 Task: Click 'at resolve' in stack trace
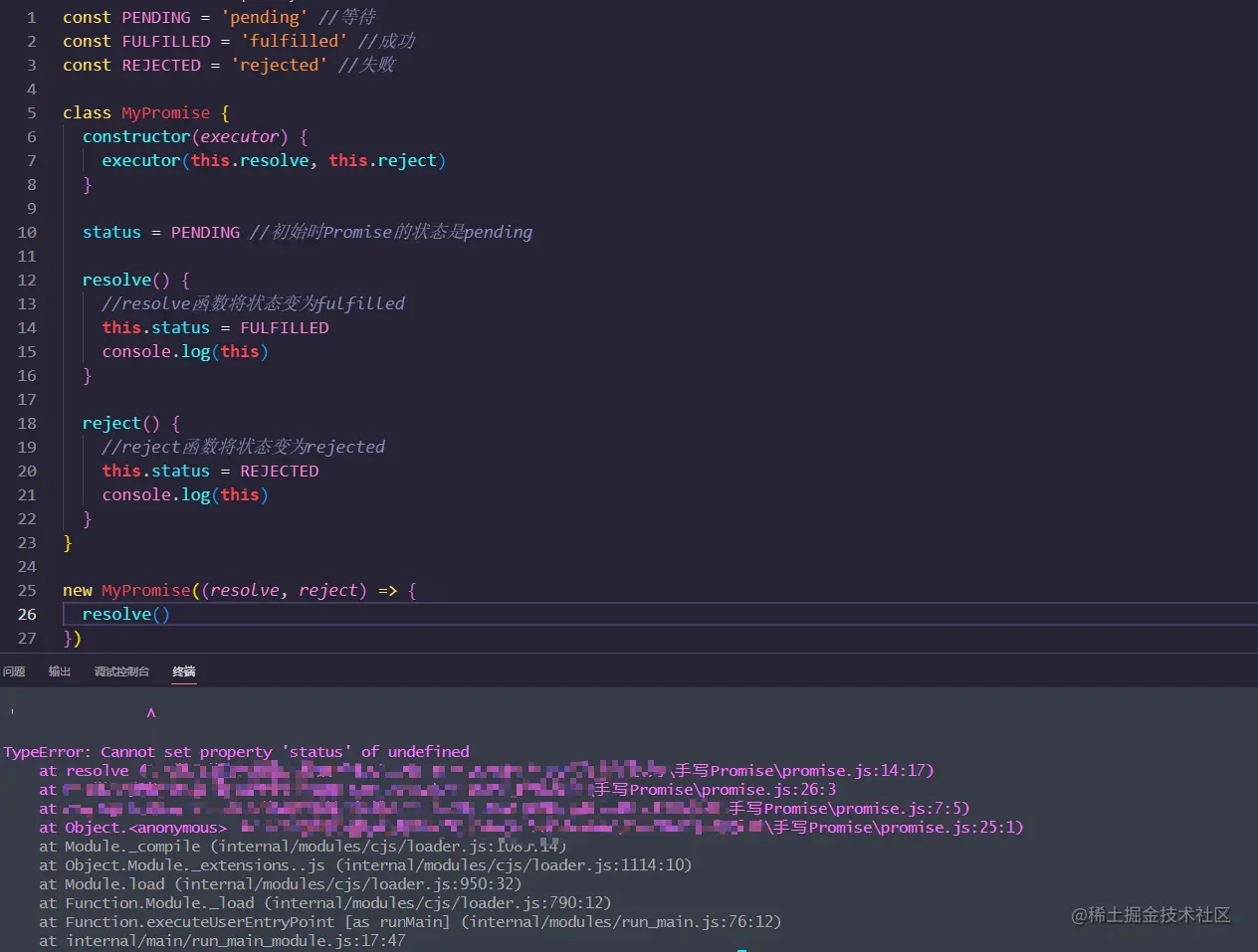click(x=84, y=770)
